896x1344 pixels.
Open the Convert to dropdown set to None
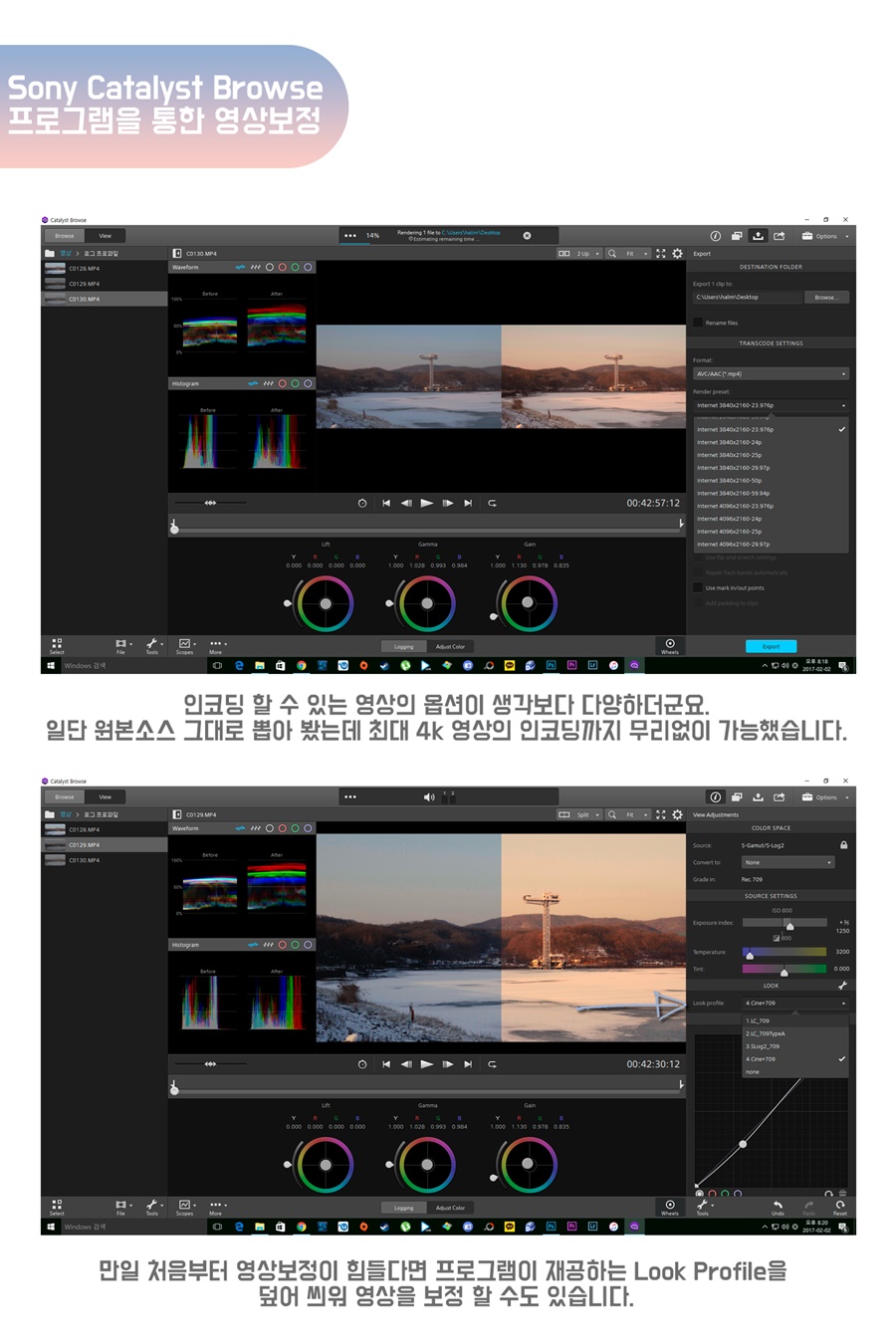pos(787,862)
